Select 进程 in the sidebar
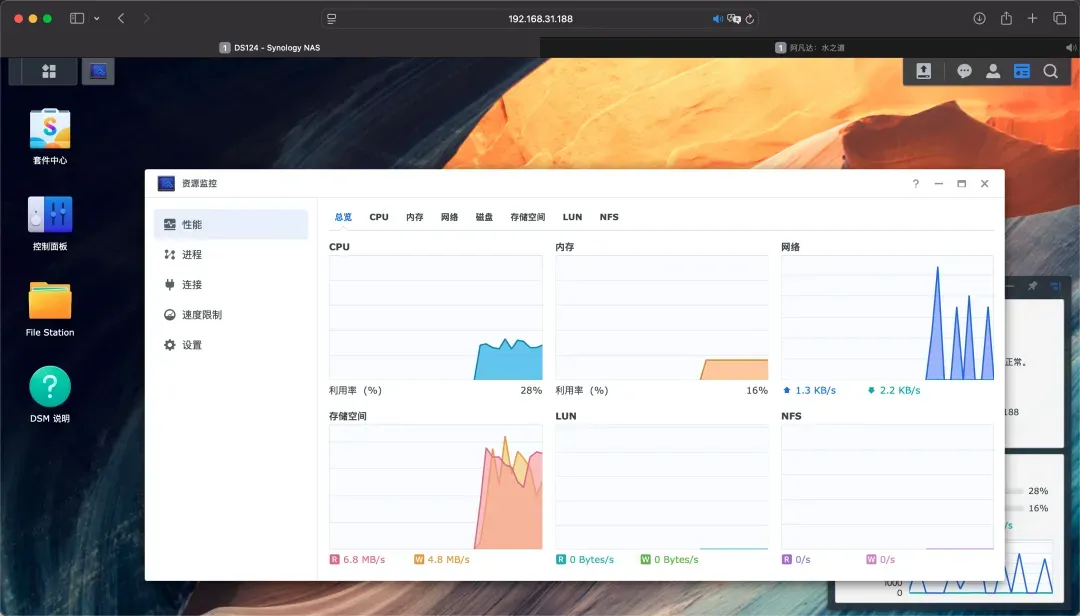 tap(231, 255)
